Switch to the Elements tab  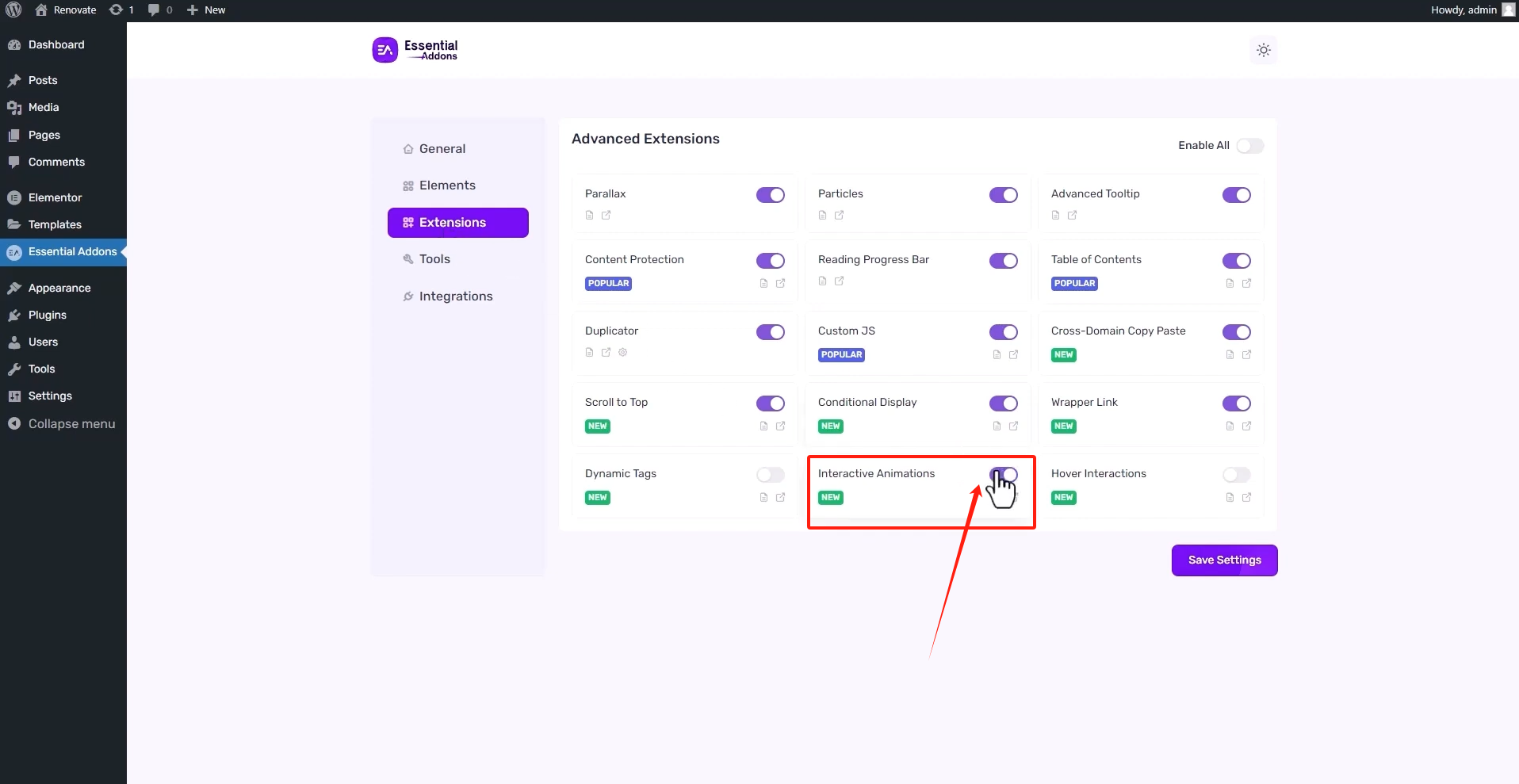(447, 185)
